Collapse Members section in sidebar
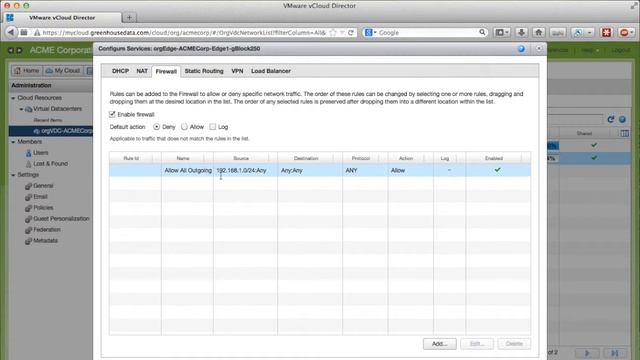 tap(13, 142)
